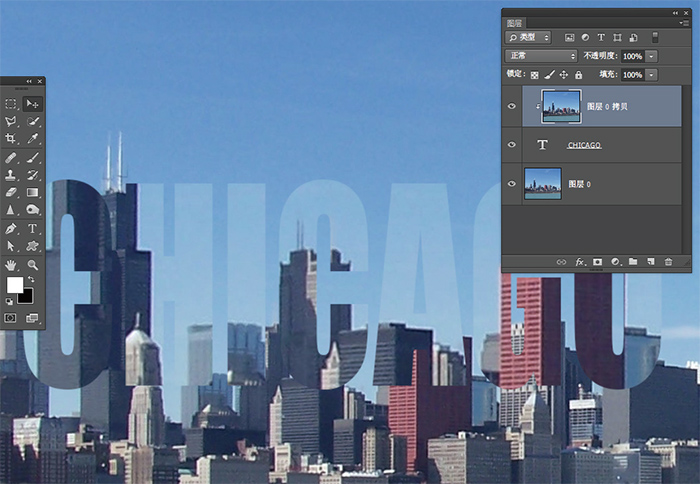Delete the selected layer

[668, 262]
